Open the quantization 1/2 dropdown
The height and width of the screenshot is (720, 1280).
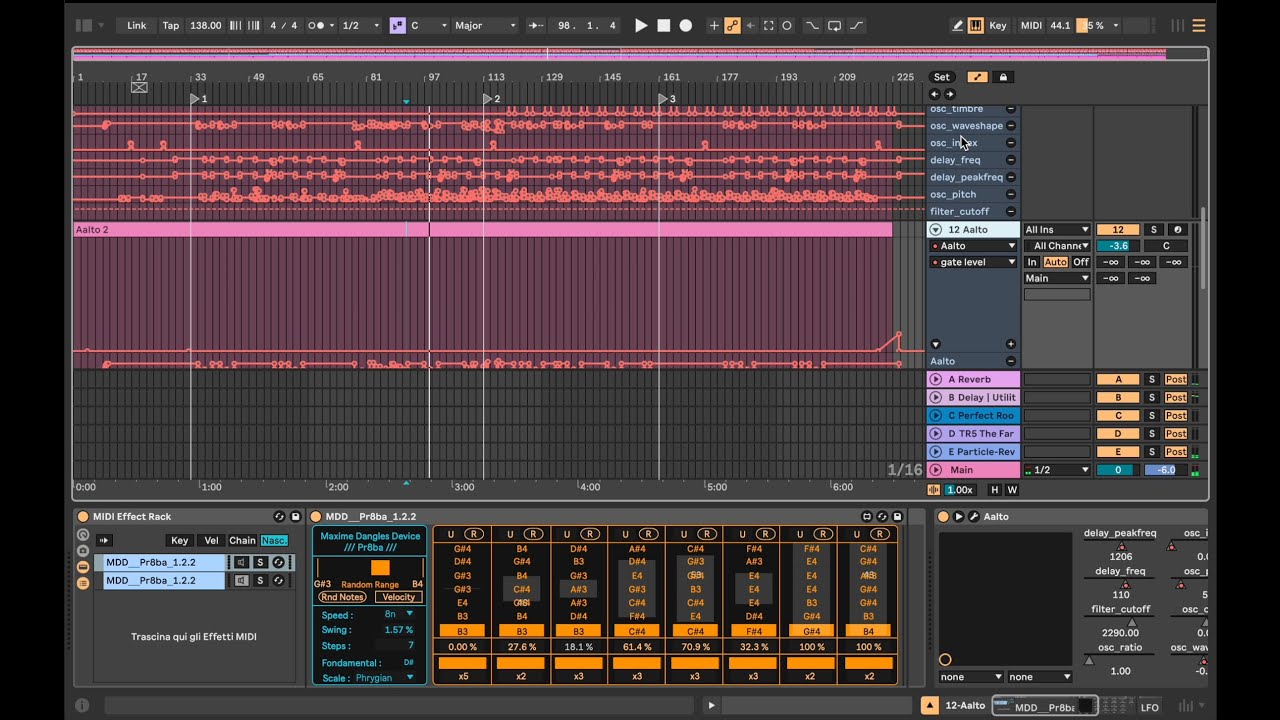(361, 25)
